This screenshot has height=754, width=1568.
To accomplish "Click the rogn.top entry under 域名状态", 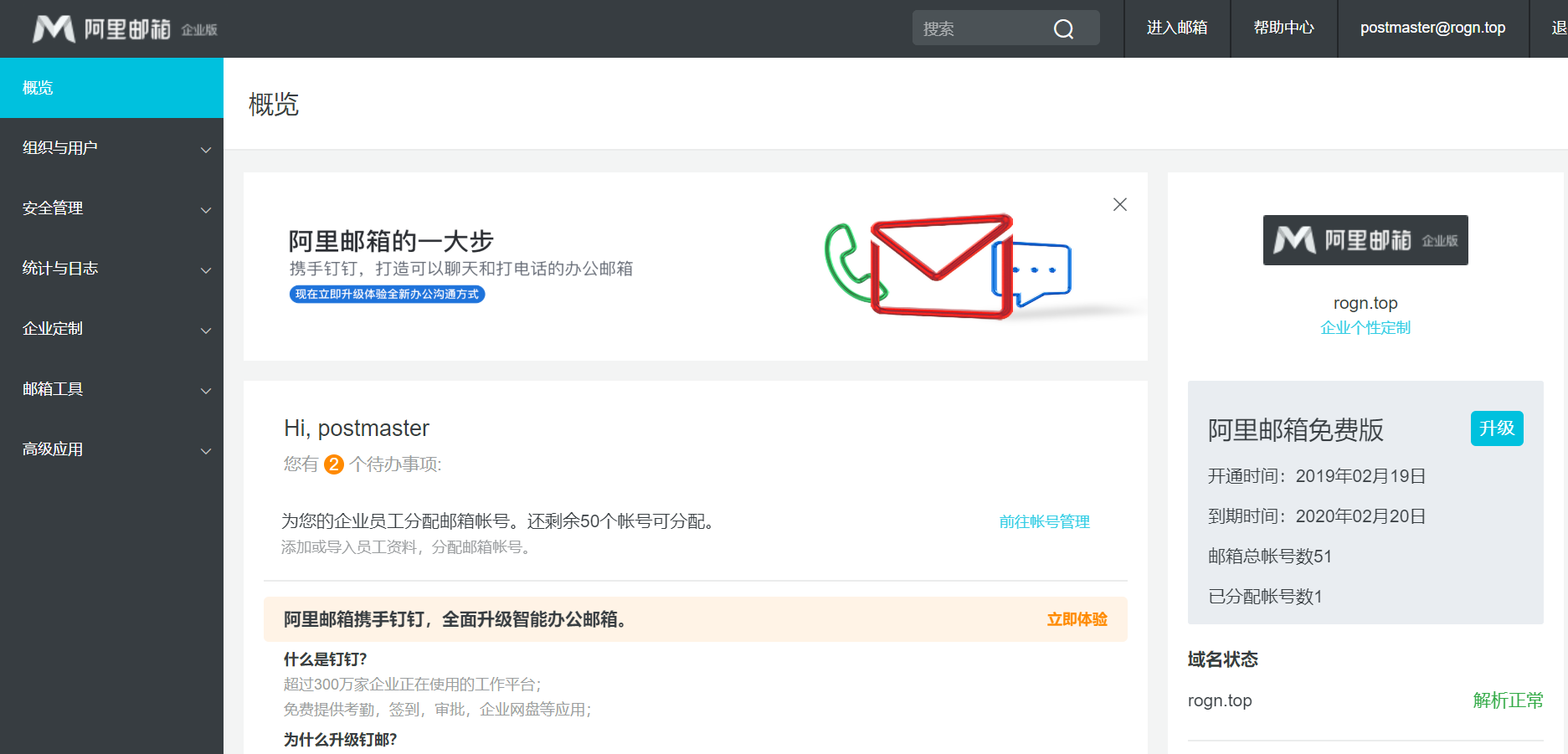I will click(x=1220, y=700).
